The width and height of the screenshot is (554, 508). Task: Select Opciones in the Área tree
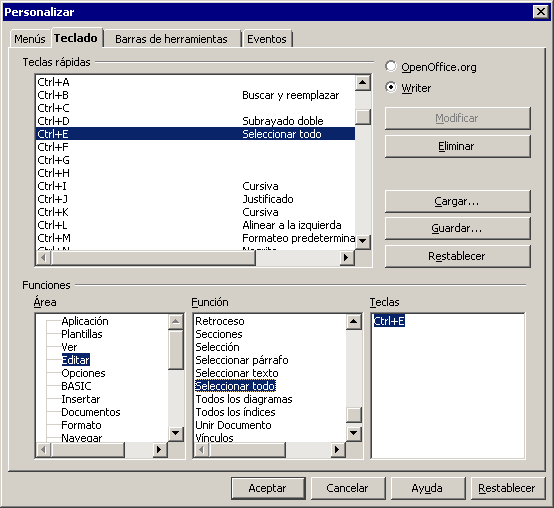(83, 373)
